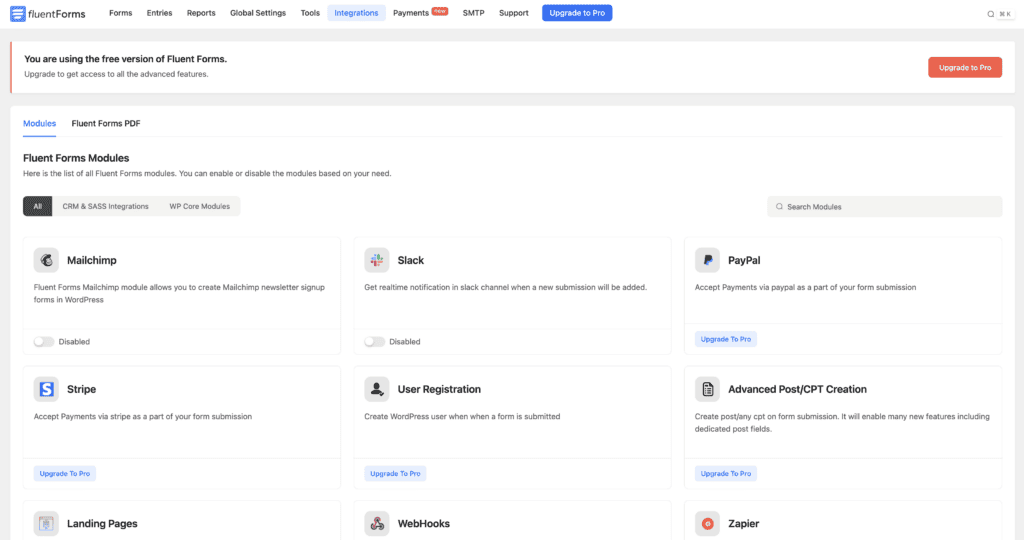Image resolution: width=1024 pixels, height=540 pixels.
Task: Switch to the Fluent Forms PDF tab
Action: click(x=106, y=123)
